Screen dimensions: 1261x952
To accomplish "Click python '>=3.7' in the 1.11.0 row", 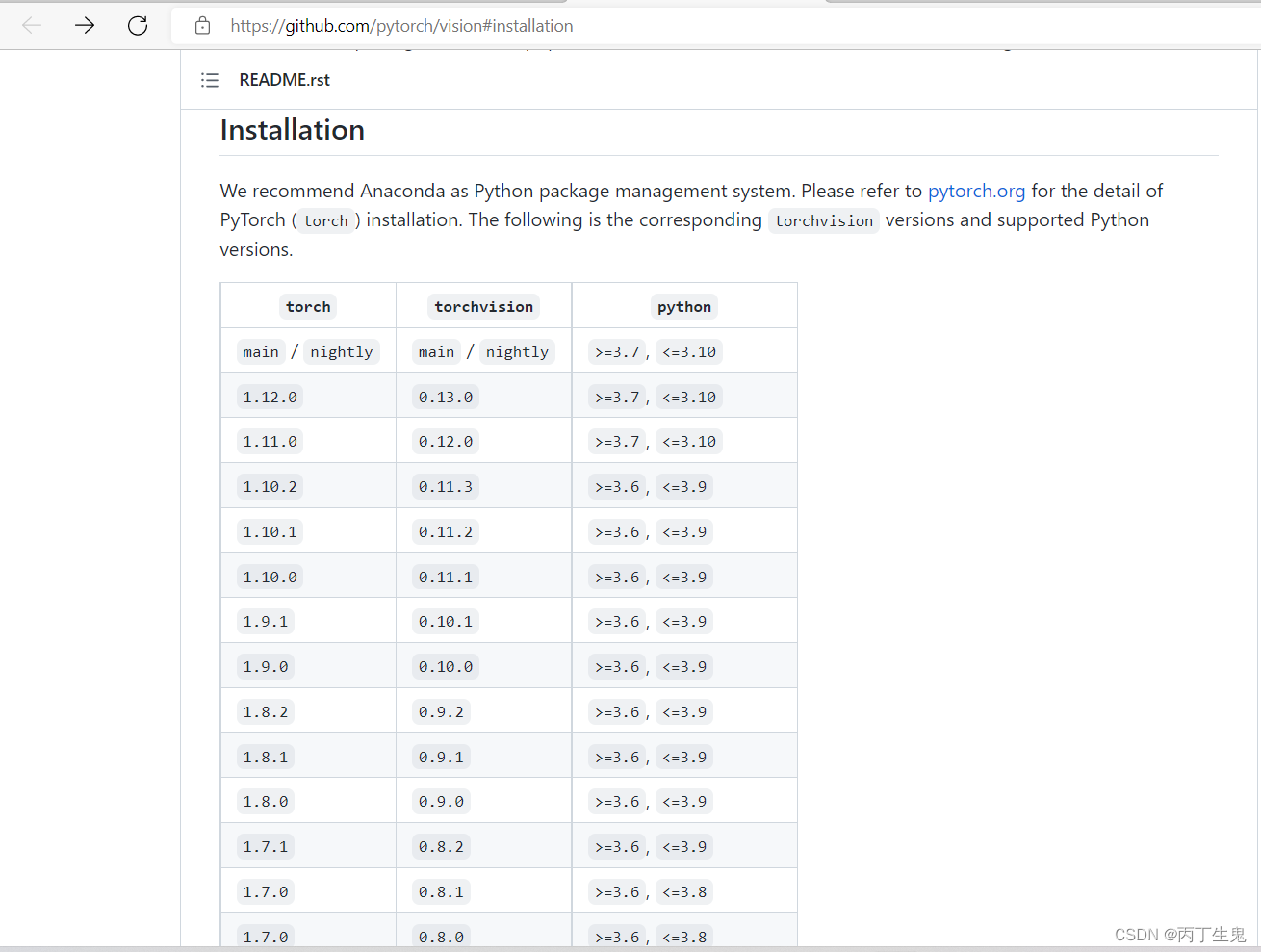I will 617,442.
